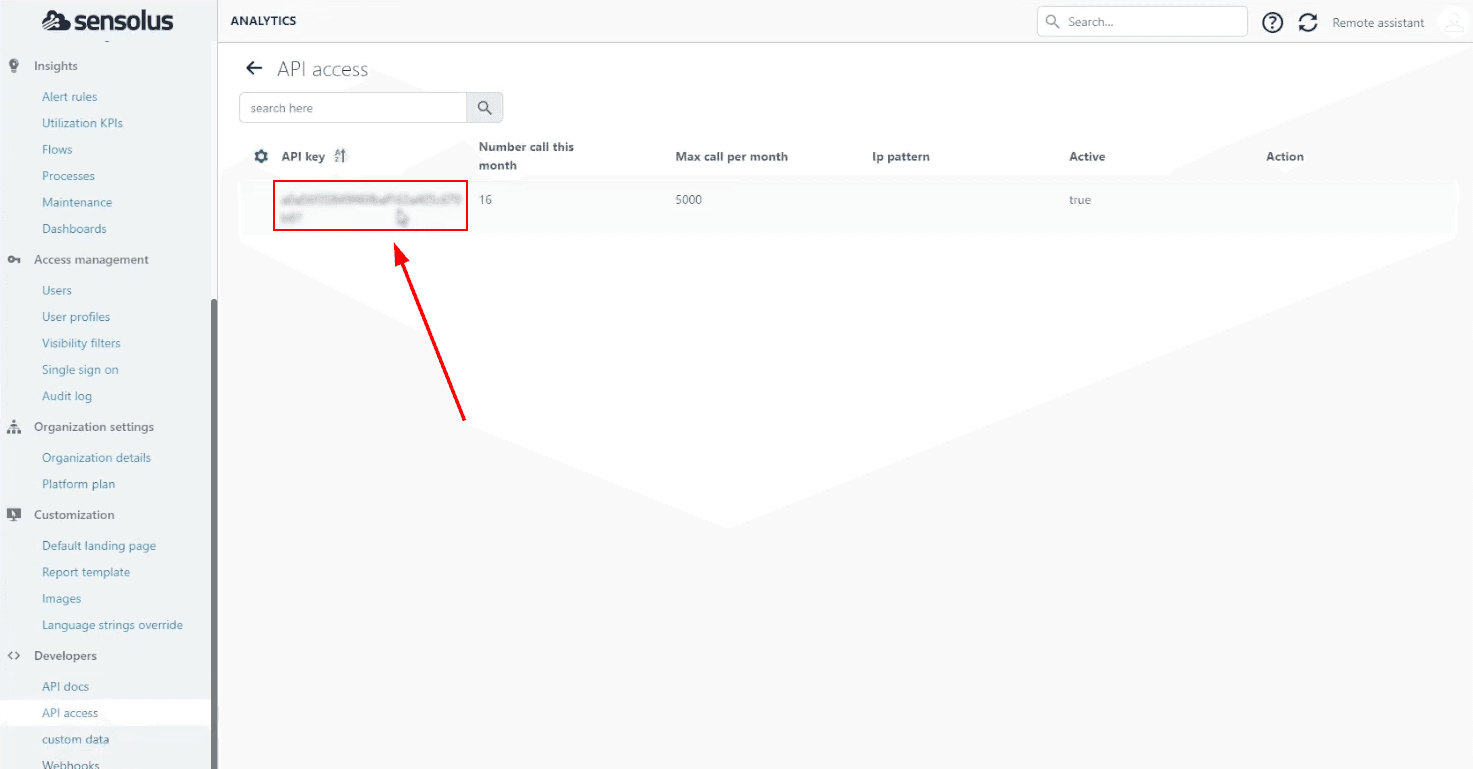Click the Active column header

coord(1087,157)
